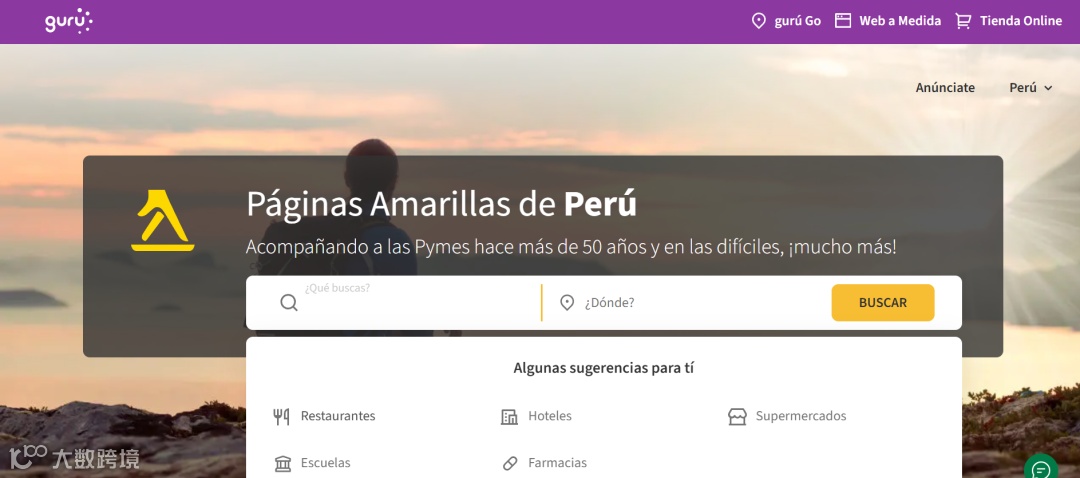Viewport: 1080px width, 478px height.
Task: Click the gurú logo in header
Action: click(x=69, y=21)
